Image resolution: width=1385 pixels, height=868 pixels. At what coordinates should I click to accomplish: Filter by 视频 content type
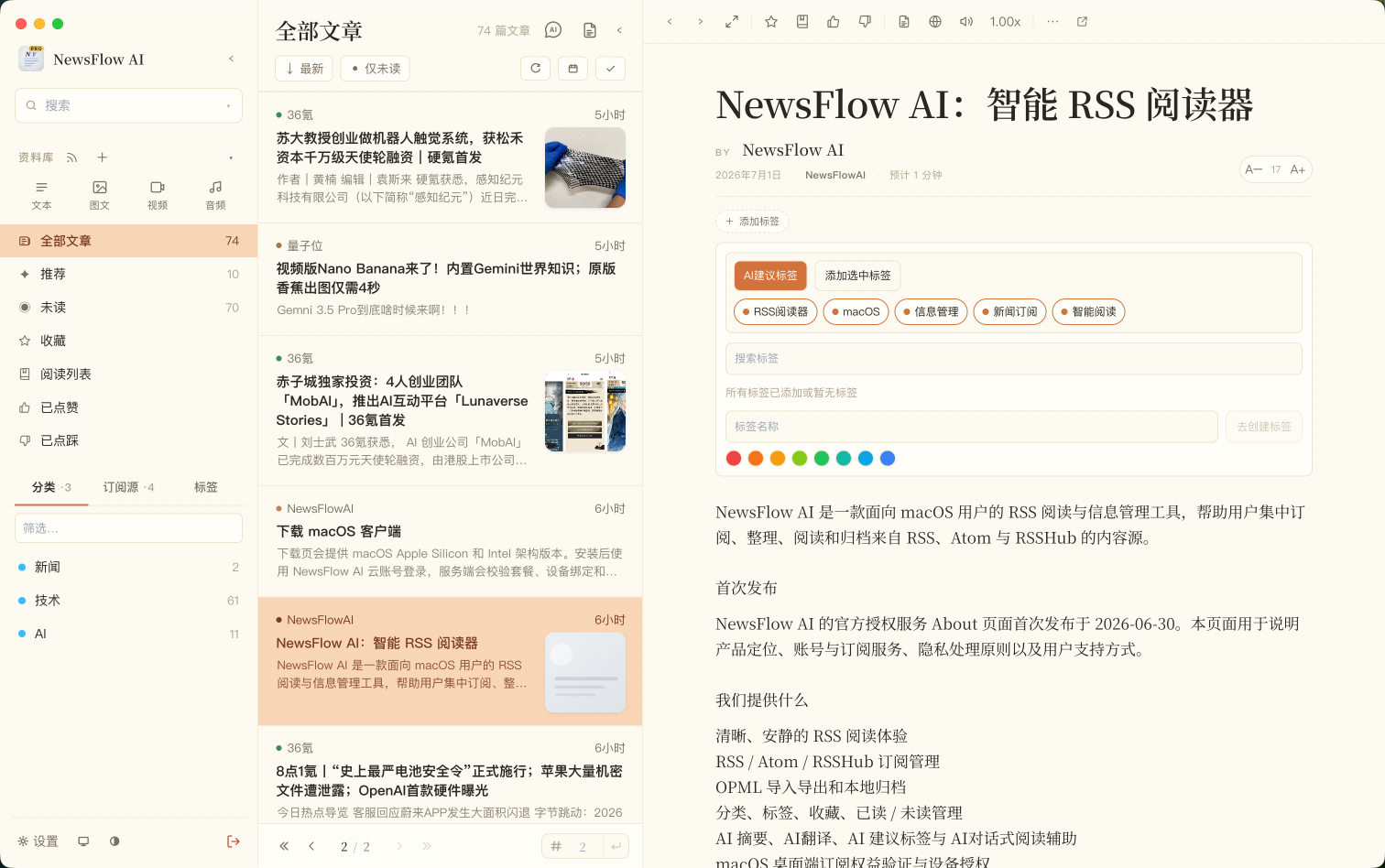158,195
